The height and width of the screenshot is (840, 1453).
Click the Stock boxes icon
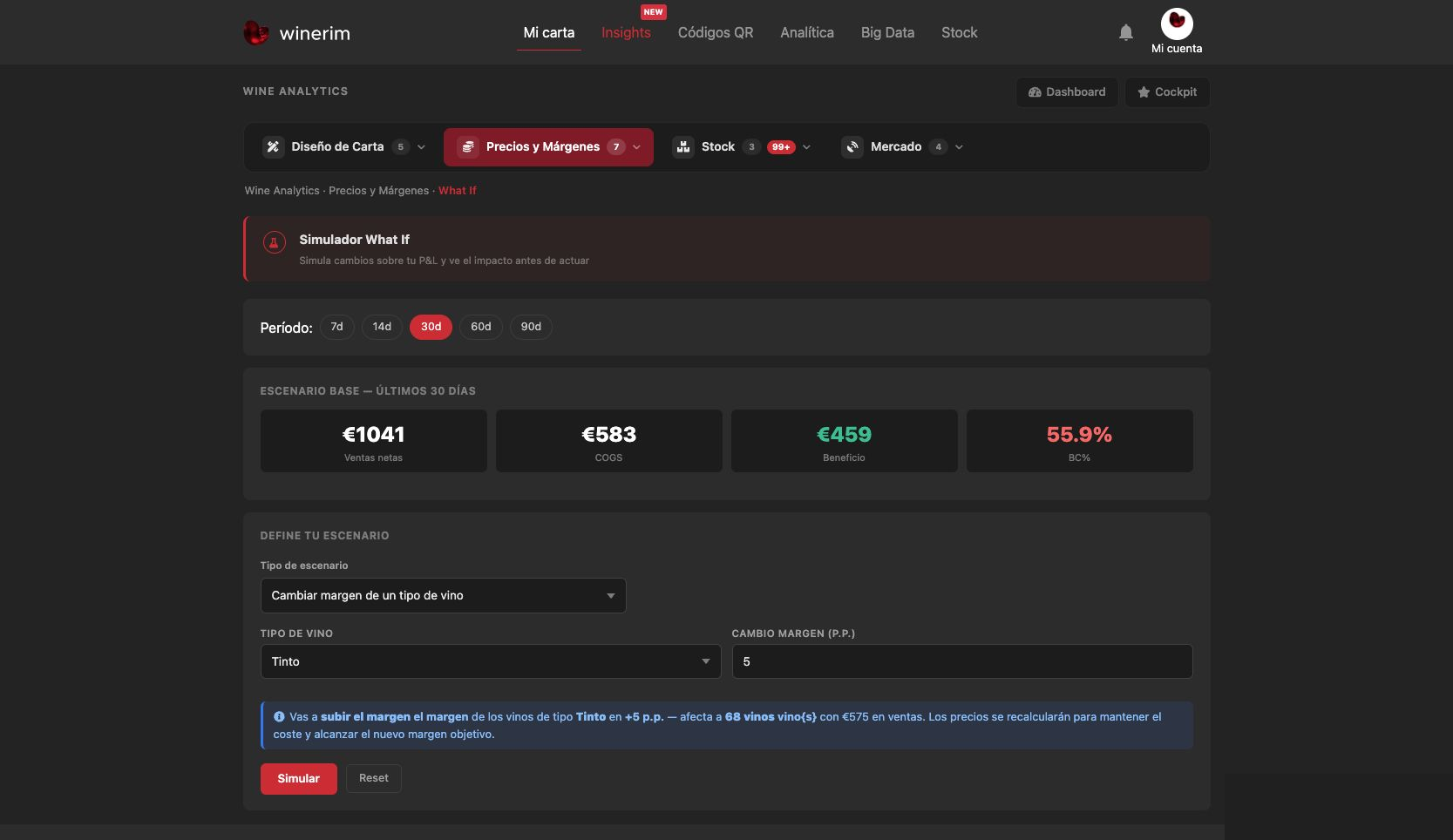[683, 146]
